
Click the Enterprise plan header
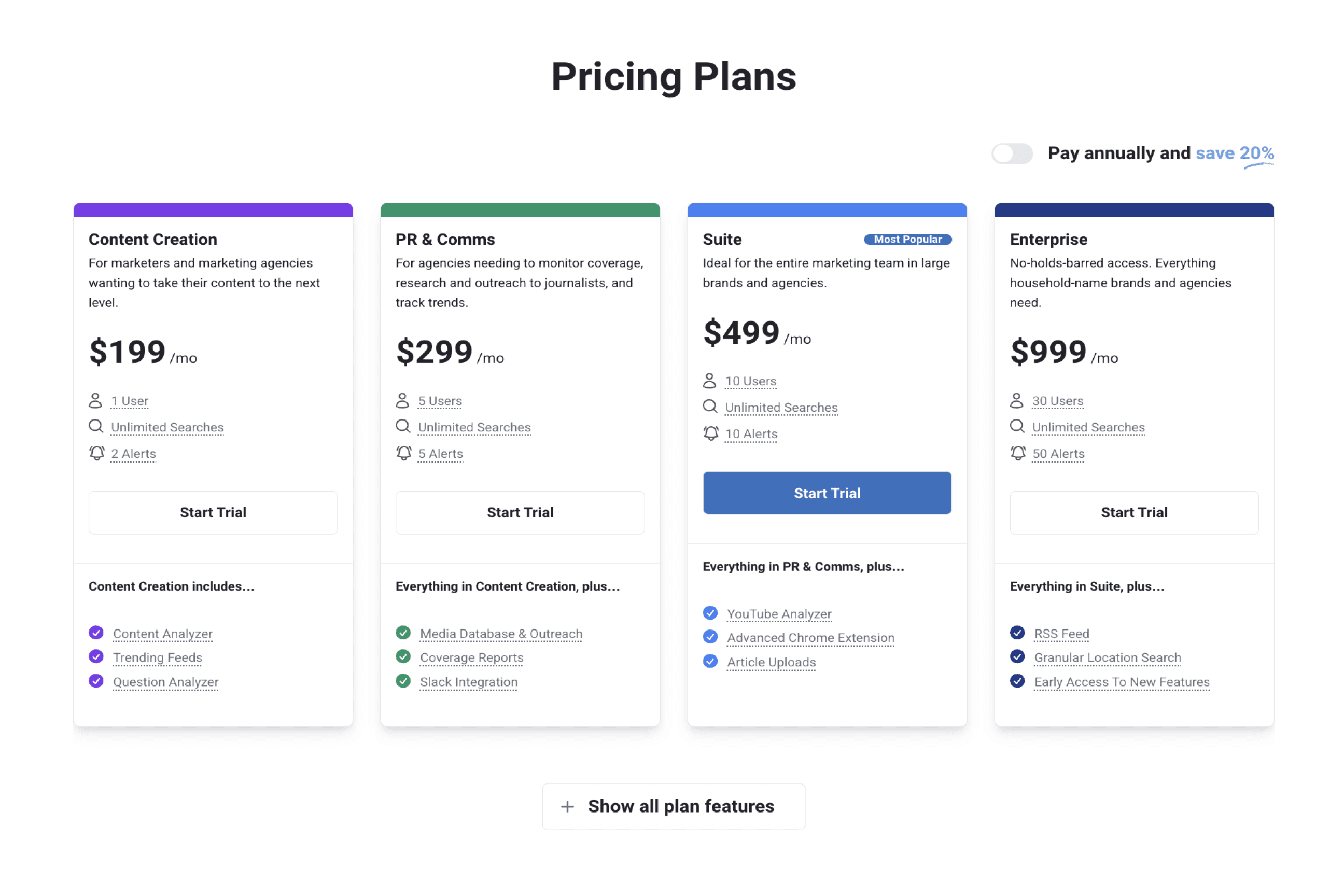[x=1048, y=239]
